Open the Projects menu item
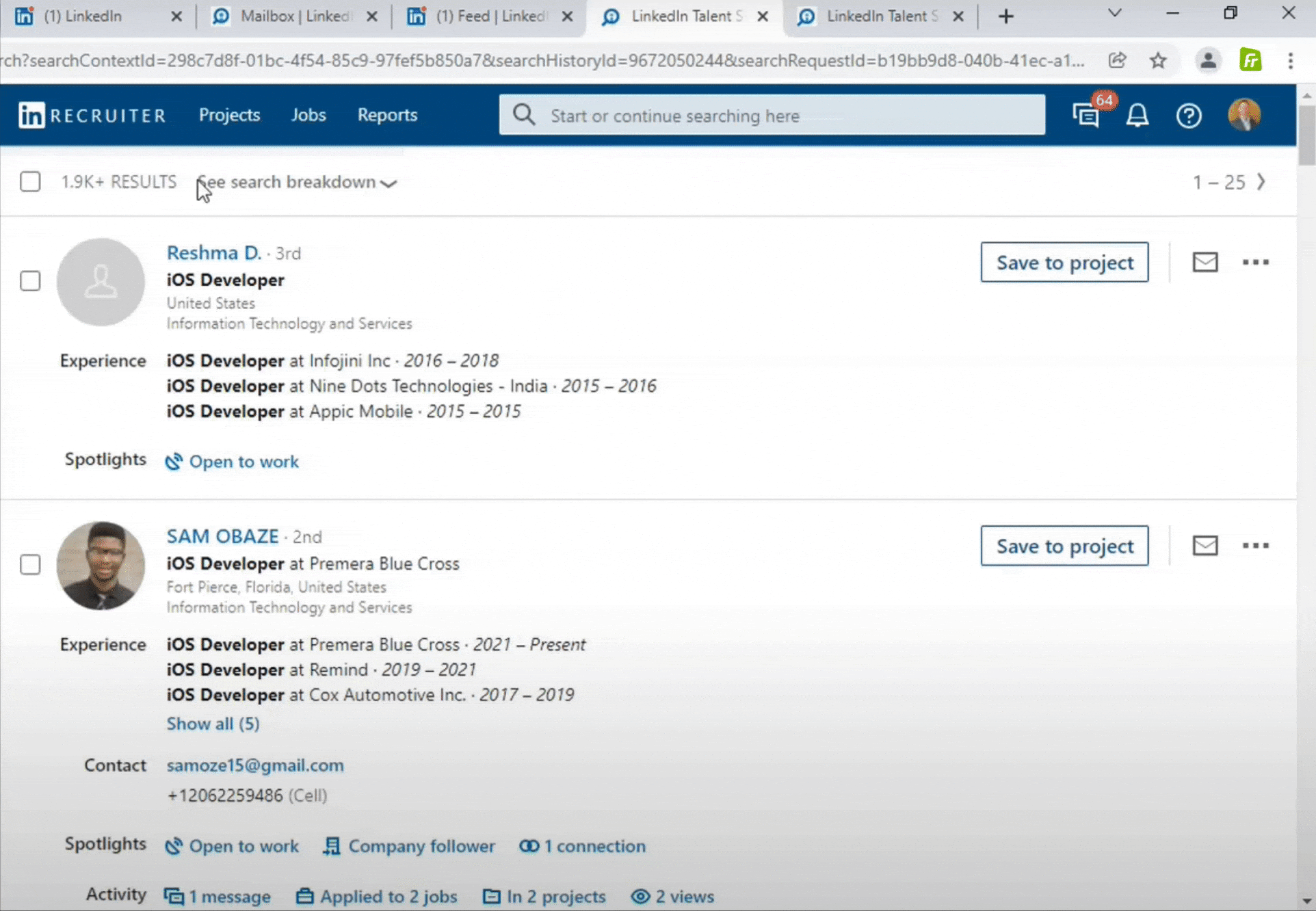Screen dimensions: 1316x911 click(229, 115)
